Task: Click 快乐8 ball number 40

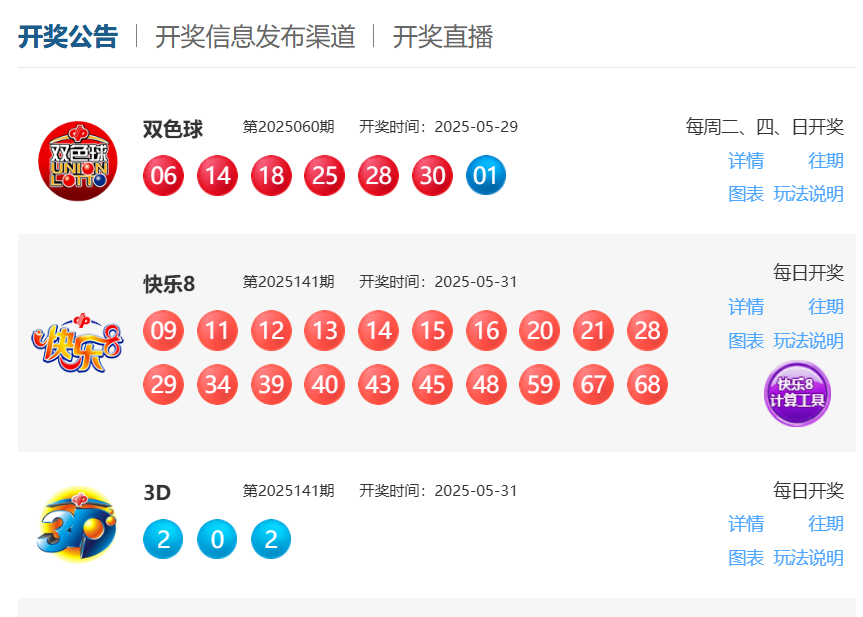Action: click(x=325, y=384)
